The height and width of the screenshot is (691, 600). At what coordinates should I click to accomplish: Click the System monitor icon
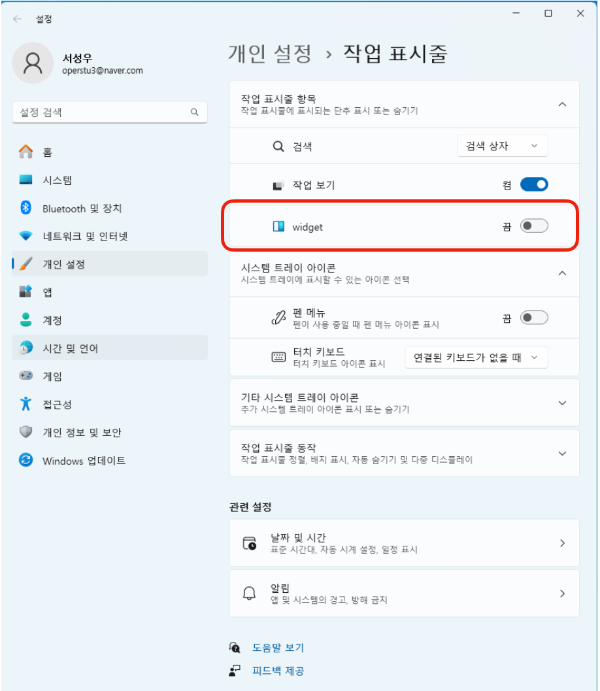pyautogui.click(x=26, y=179)
